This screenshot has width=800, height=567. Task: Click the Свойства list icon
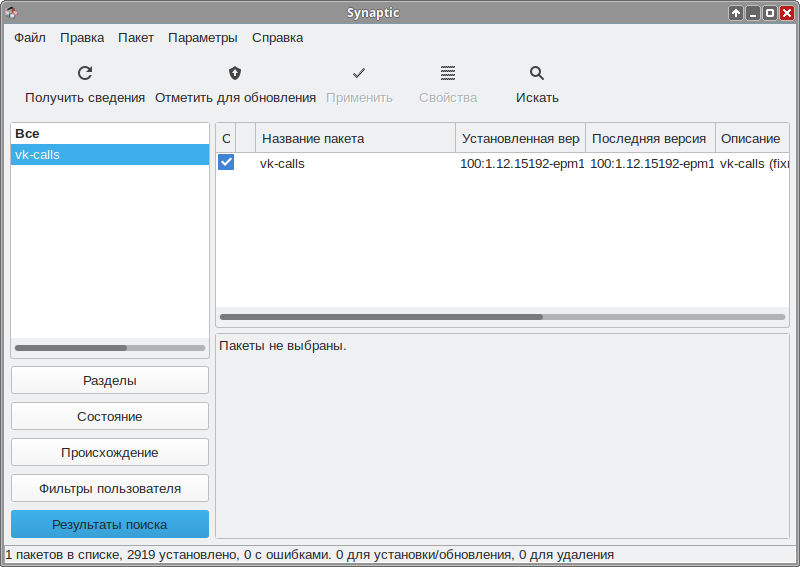coord(448,73)
